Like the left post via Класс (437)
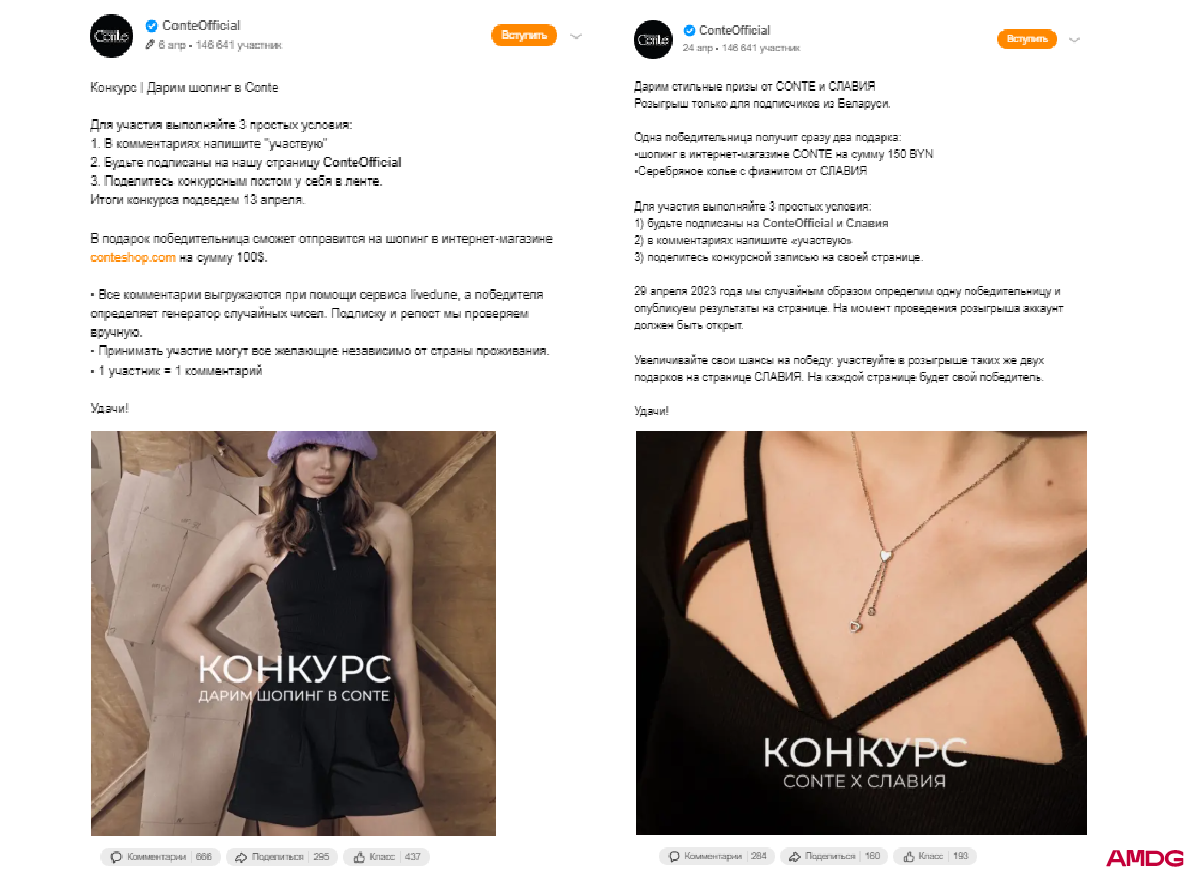Viewport: 1200px width, 880px height. click(x=386, y=857)
